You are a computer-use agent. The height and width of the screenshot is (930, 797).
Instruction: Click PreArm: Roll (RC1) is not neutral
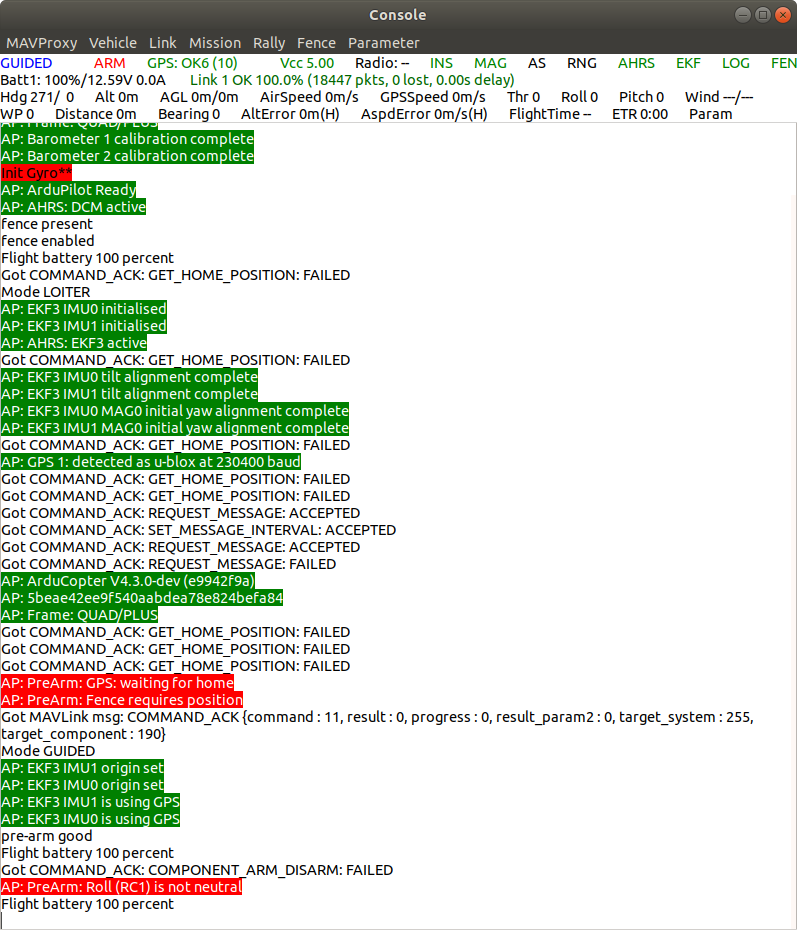point(121,887)
